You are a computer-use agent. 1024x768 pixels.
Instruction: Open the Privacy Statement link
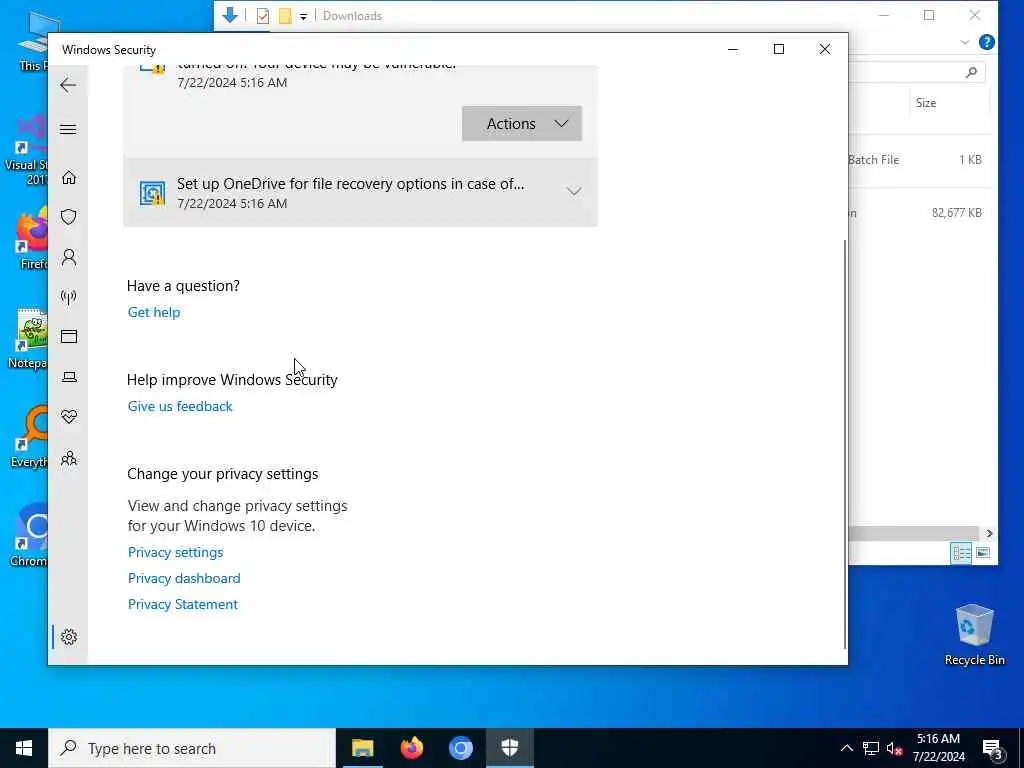coord(183,605)
